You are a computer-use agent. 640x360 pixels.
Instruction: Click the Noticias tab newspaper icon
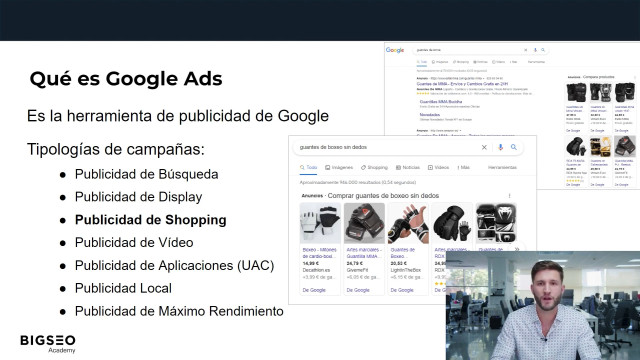point(398,167)
